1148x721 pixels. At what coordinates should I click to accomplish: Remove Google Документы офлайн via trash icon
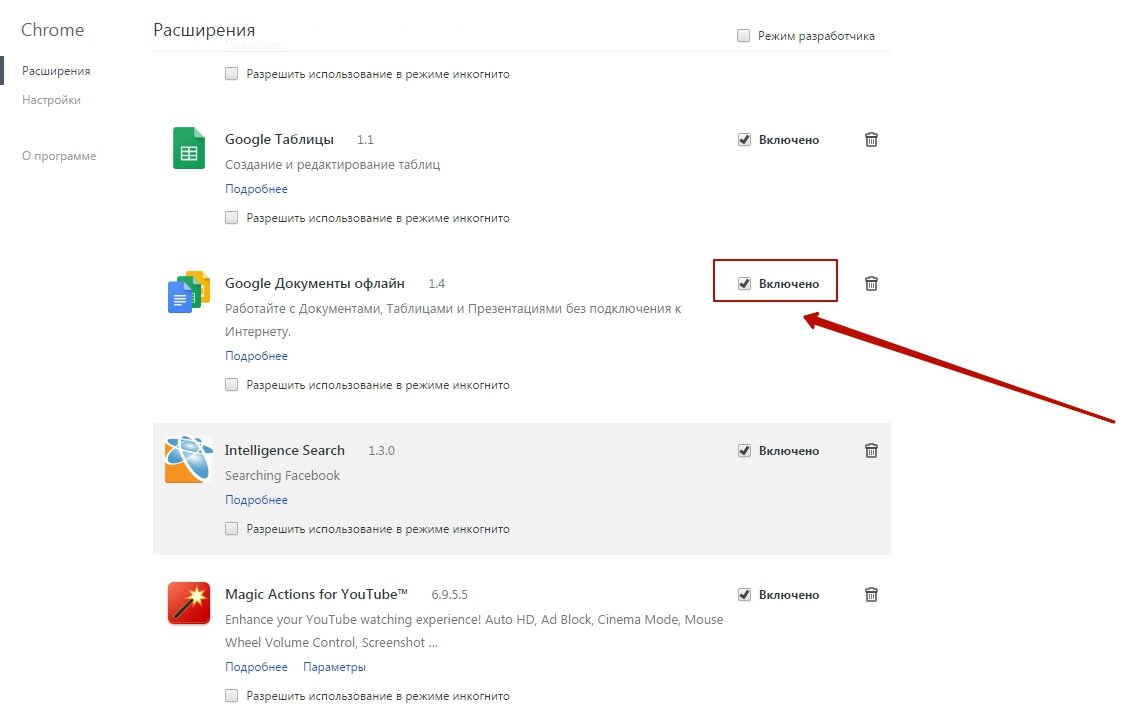[x=871, y=284]
